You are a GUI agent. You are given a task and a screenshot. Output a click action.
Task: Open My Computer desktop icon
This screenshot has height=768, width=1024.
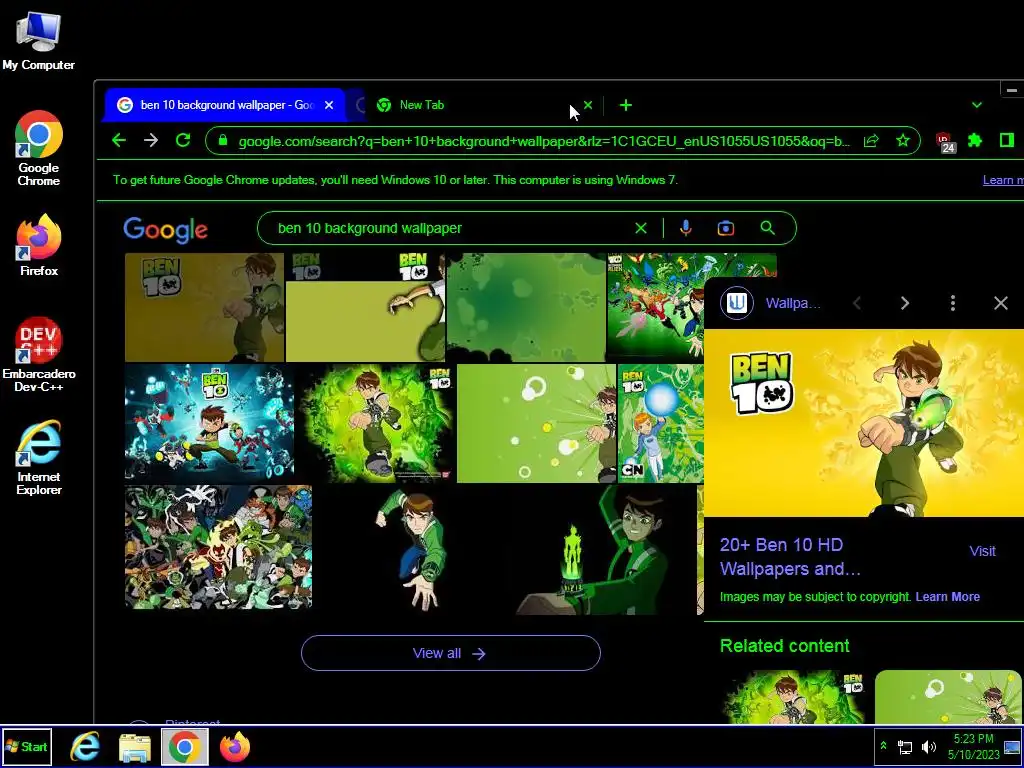[38, 40]
